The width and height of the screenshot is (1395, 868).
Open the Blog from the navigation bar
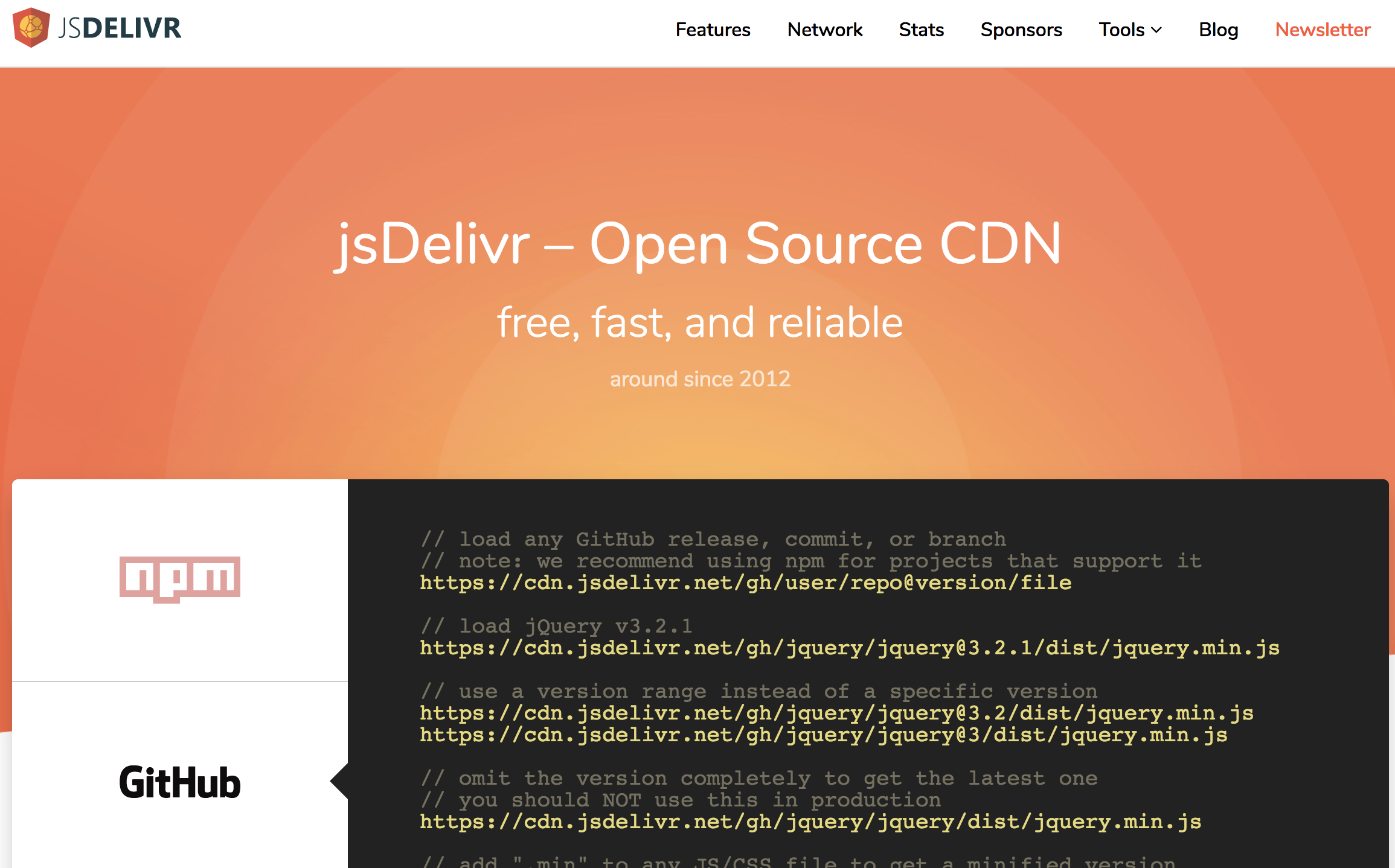(x=1218, y=30)
